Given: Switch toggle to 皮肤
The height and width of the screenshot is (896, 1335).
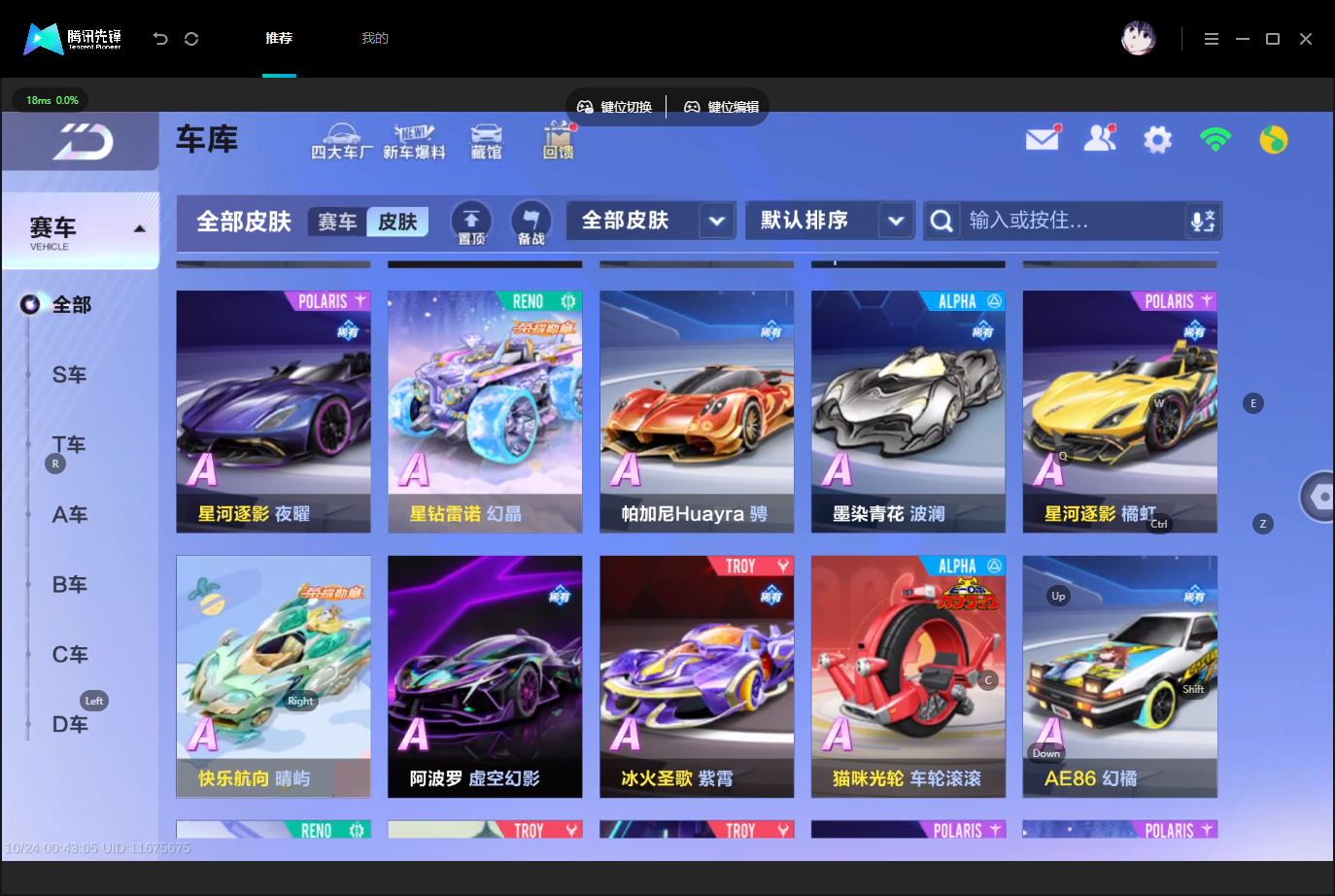Looking at the screenshot, I should pos(397,223).
